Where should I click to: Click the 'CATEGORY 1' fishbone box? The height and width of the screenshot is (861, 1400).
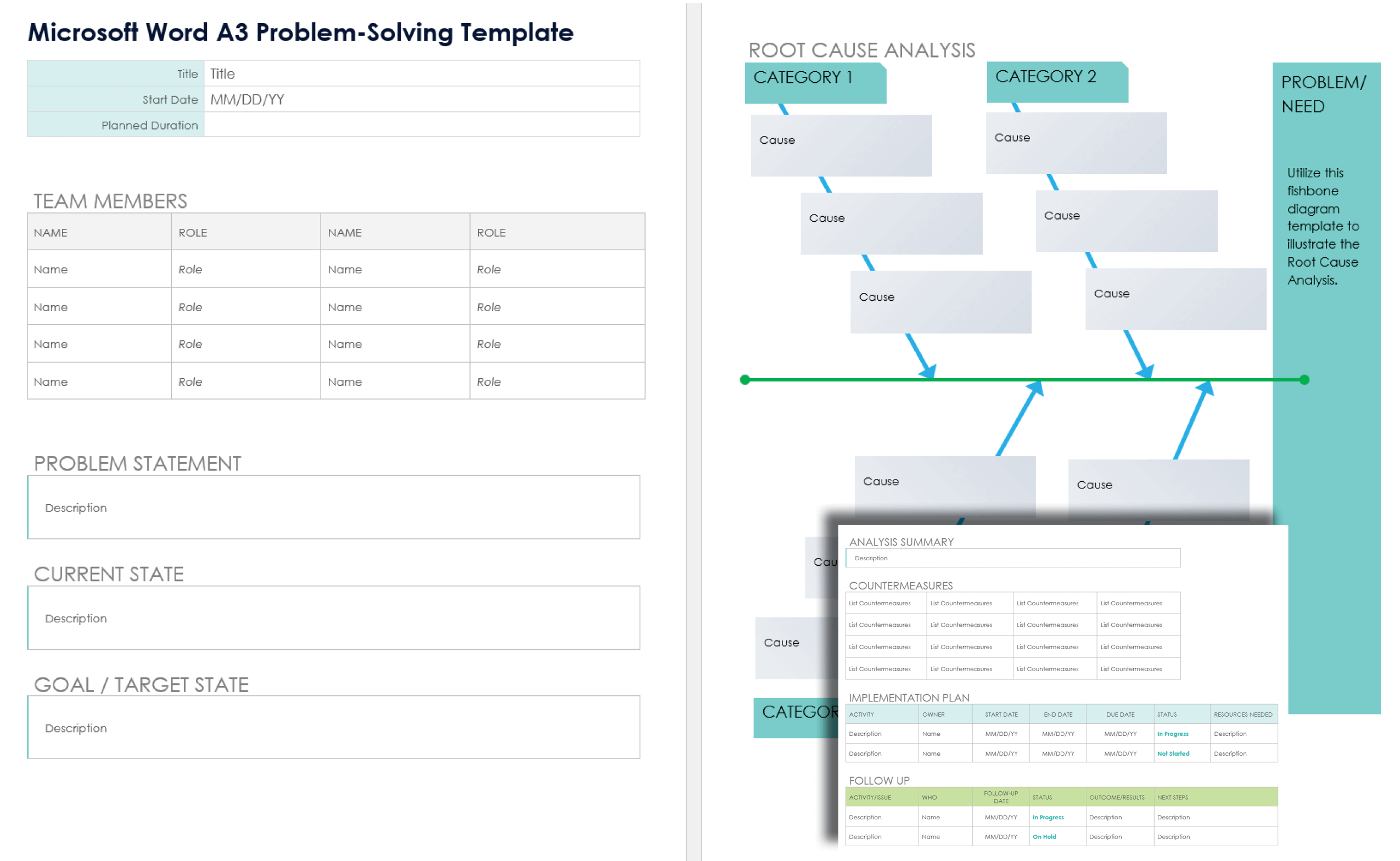click(816, 83)
